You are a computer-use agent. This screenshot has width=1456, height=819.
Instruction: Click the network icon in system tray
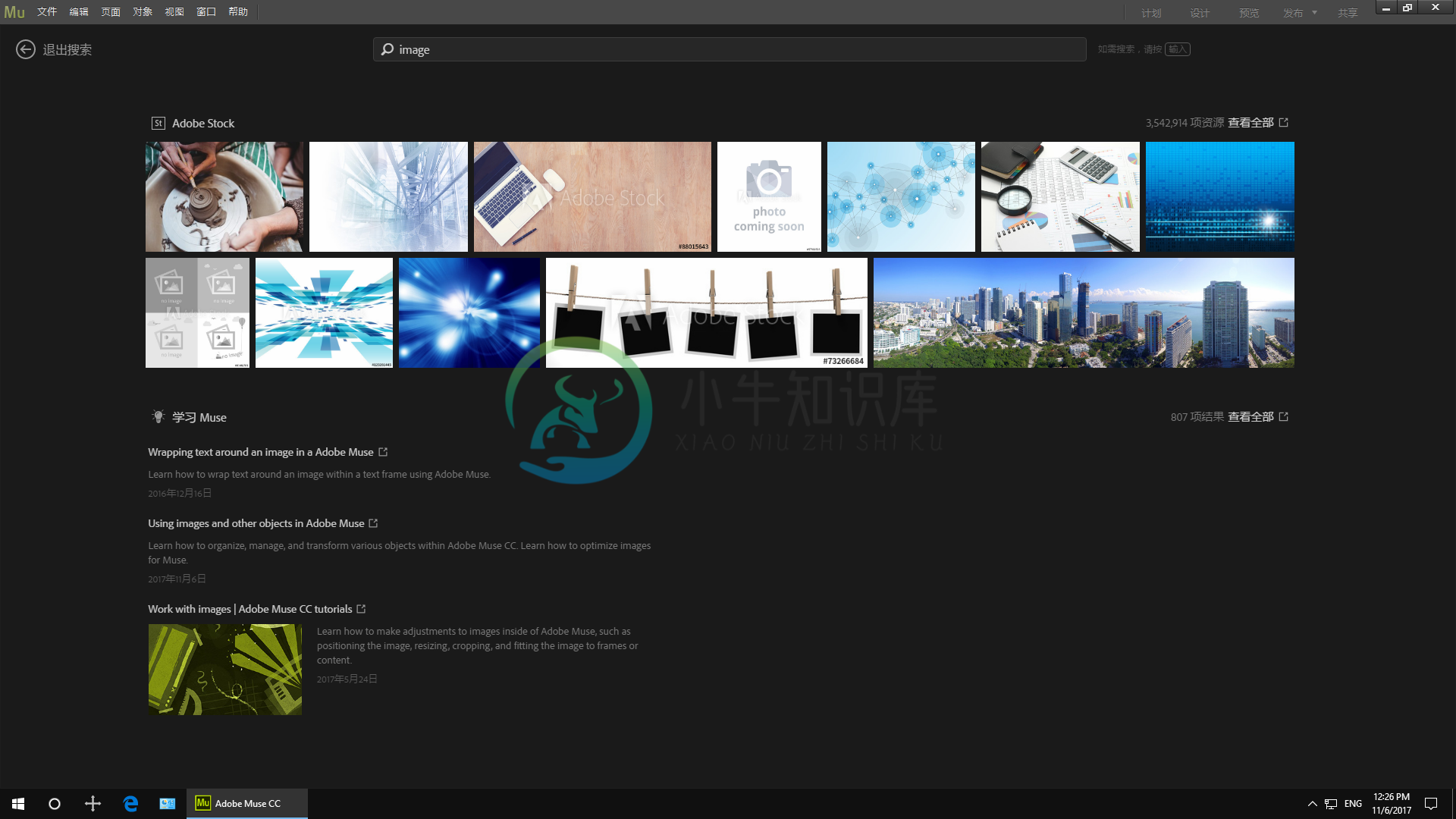(x=1331, y=804)
